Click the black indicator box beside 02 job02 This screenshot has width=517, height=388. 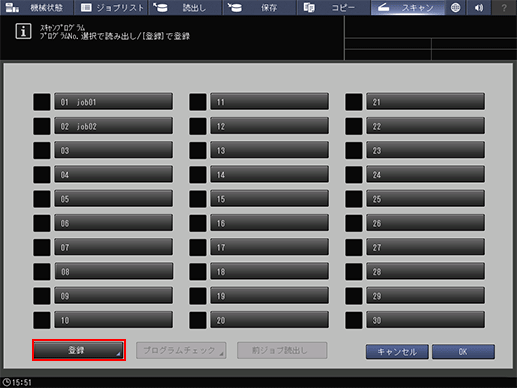click(42, 126)
